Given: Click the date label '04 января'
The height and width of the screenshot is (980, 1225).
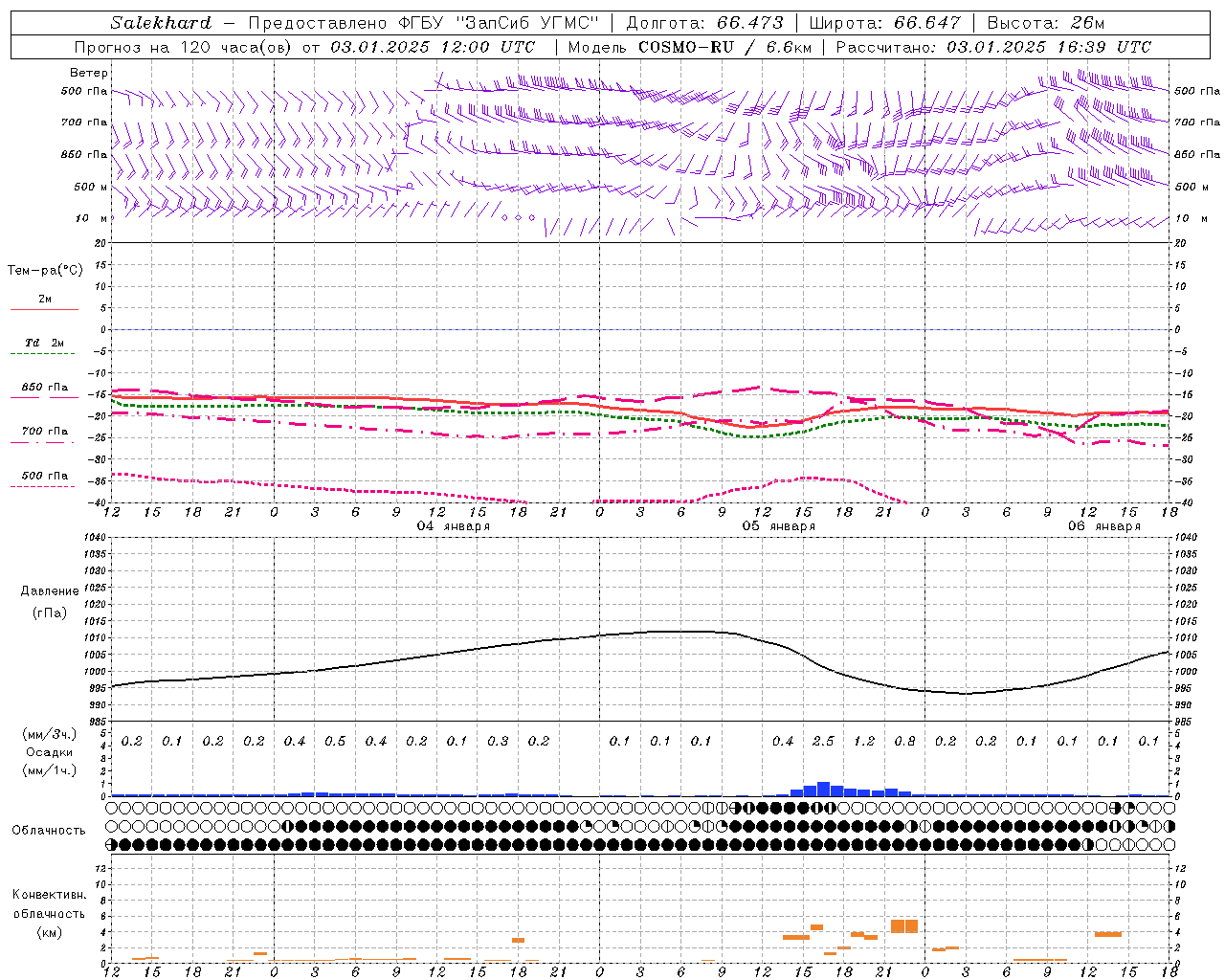Looking at the screenshot, I should (454, 526).
